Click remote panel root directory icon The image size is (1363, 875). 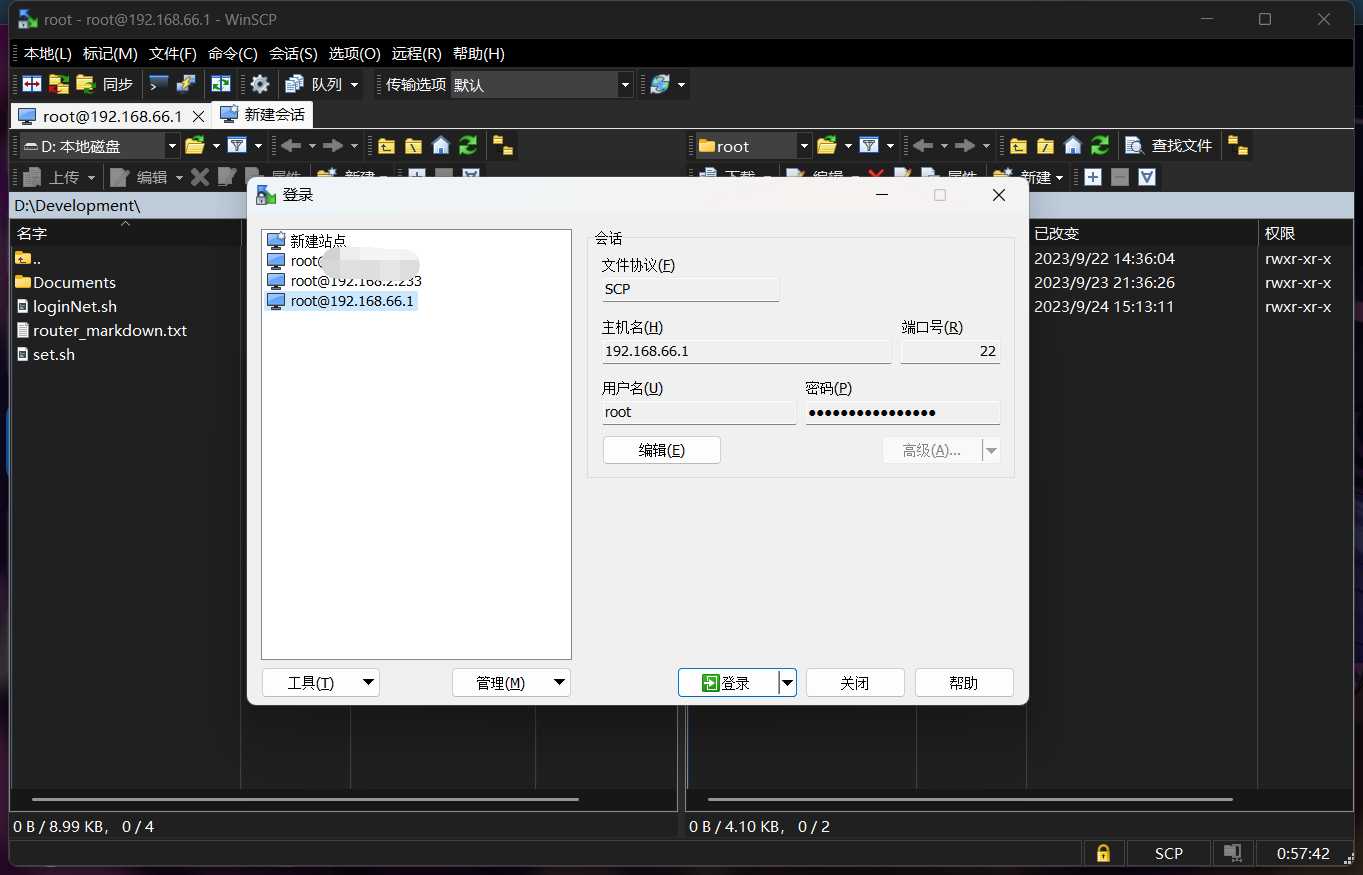tap(1045, 146)
